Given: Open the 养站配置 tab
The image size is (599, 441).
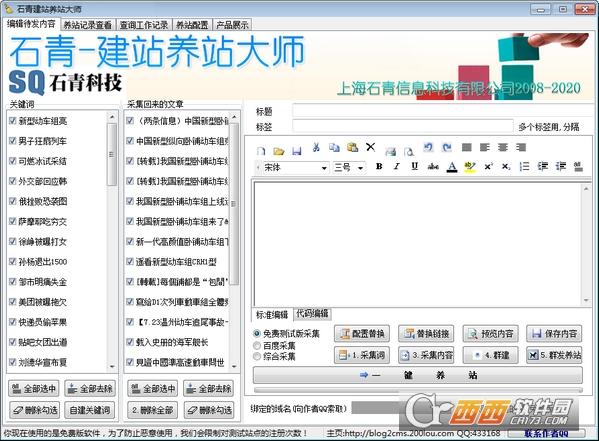Looking at the screenshot, I should (192, 25).
